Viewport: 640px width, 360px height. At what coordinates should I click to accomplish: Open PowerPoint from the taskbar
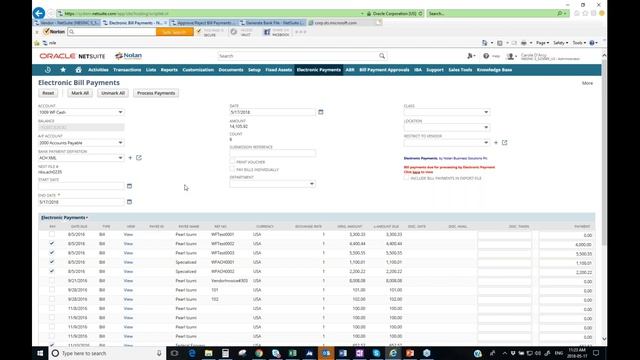pyautogui.click(x=410, y=353)
